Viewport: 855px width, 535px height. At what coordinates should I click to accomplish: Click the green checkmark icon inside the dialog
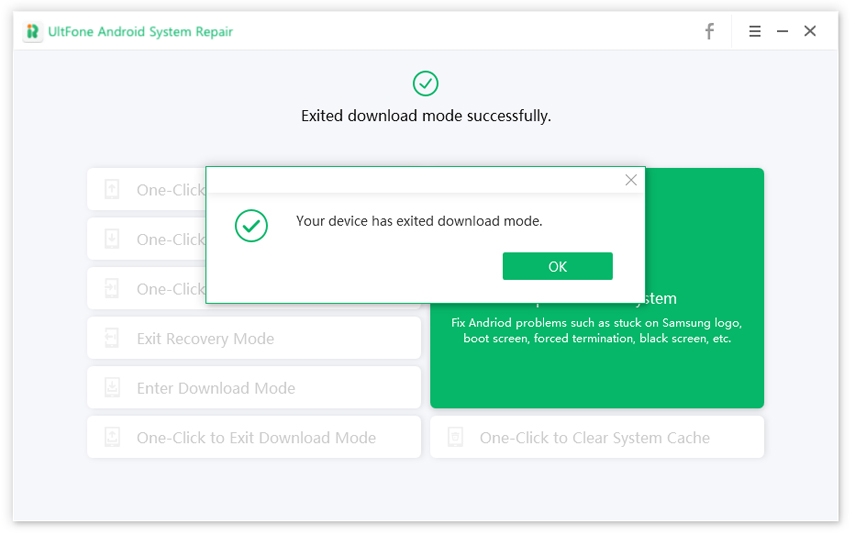click(251, 225)
